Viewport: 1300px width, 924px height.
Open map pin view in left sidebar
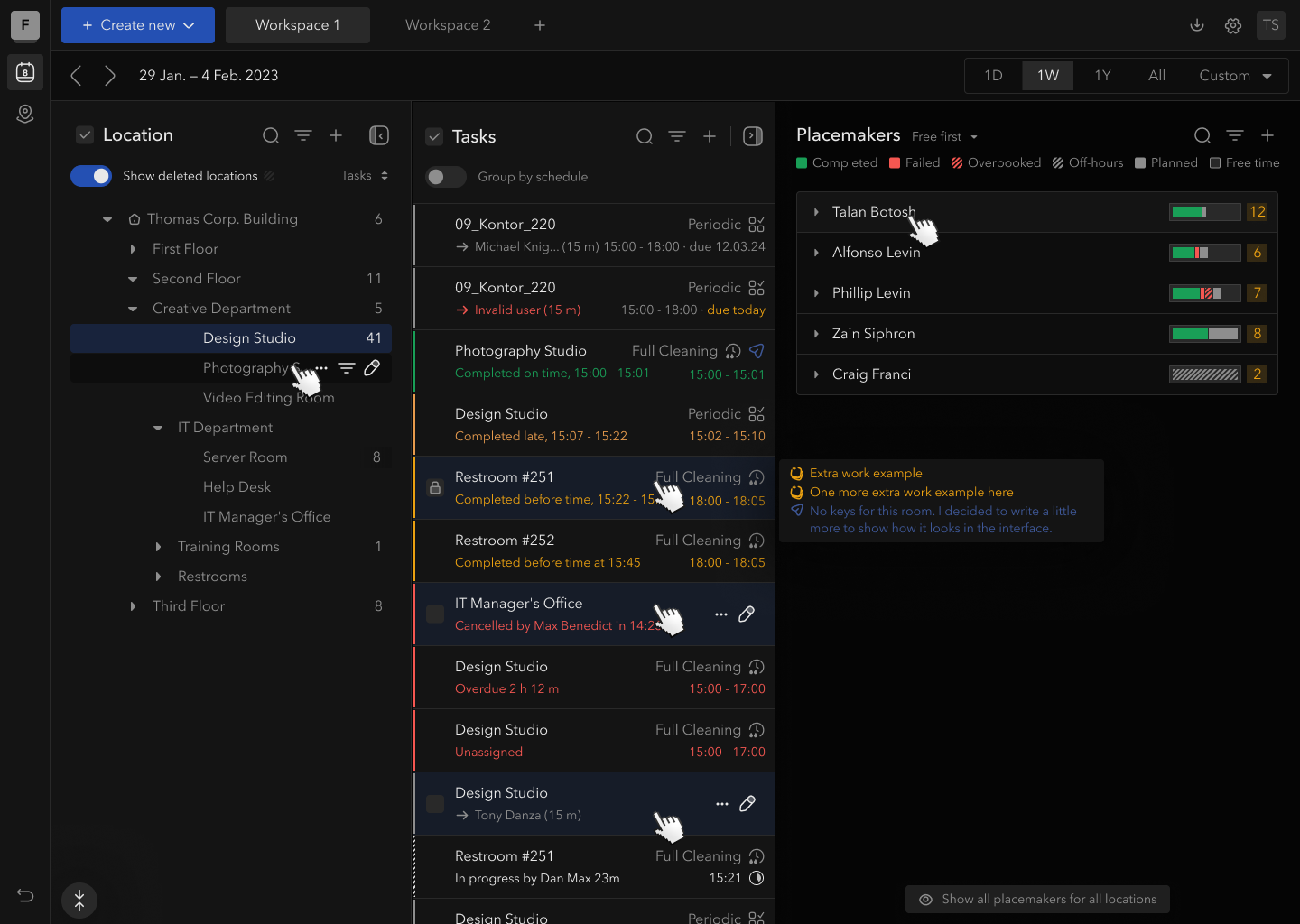(25, 114)
